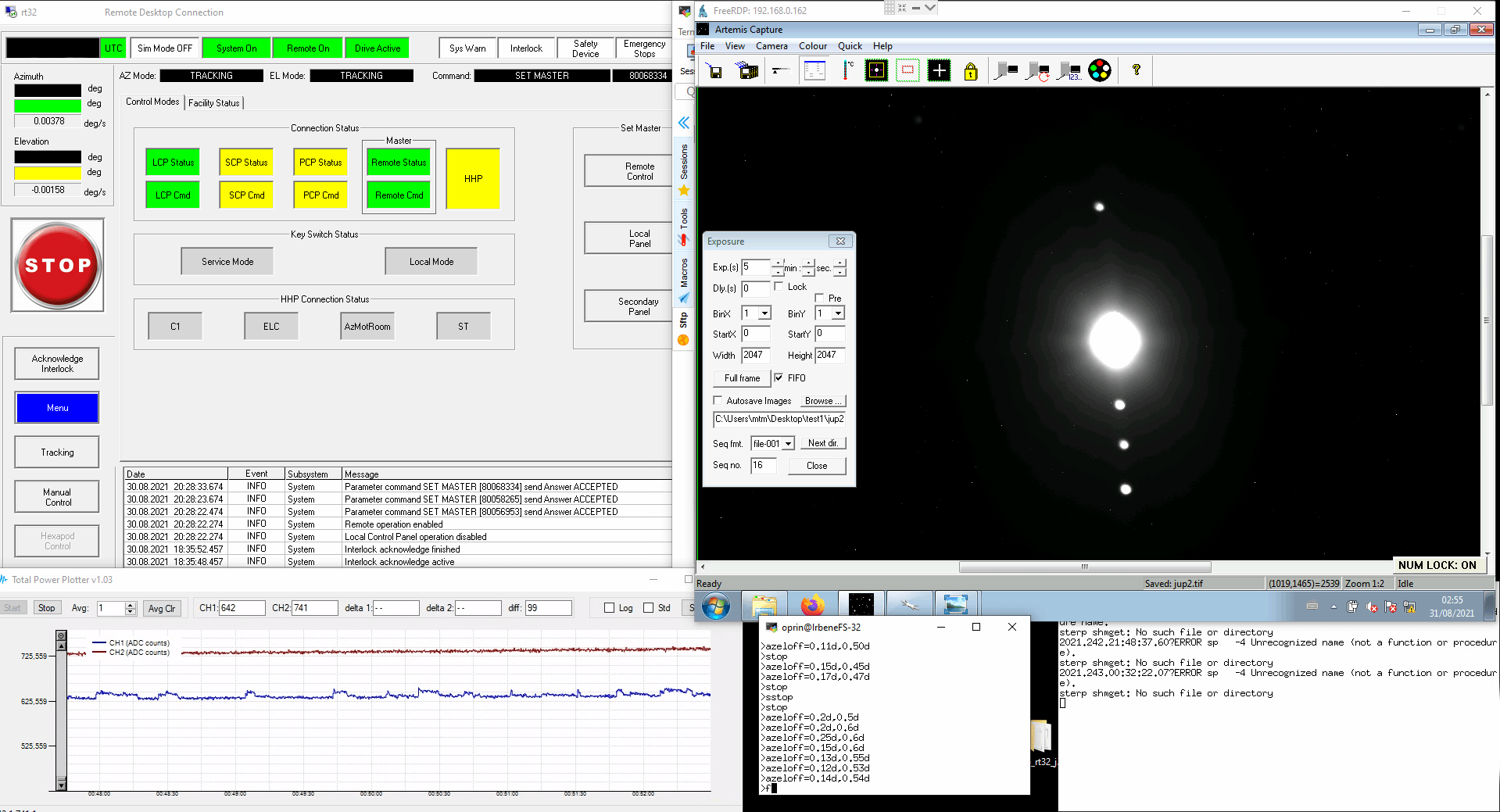The width and height of the screenshot is (1500, 812).
Task: Enable the Log checkbox in Total Power Plotter
Action: click(610, 608)
